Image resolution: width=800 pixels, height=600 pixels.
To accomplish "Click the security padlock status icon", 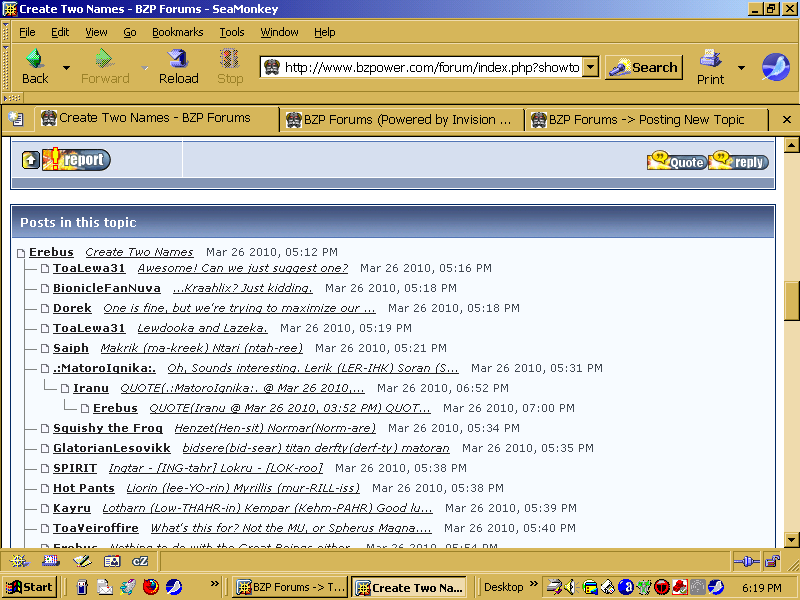I will click(772, 562).
